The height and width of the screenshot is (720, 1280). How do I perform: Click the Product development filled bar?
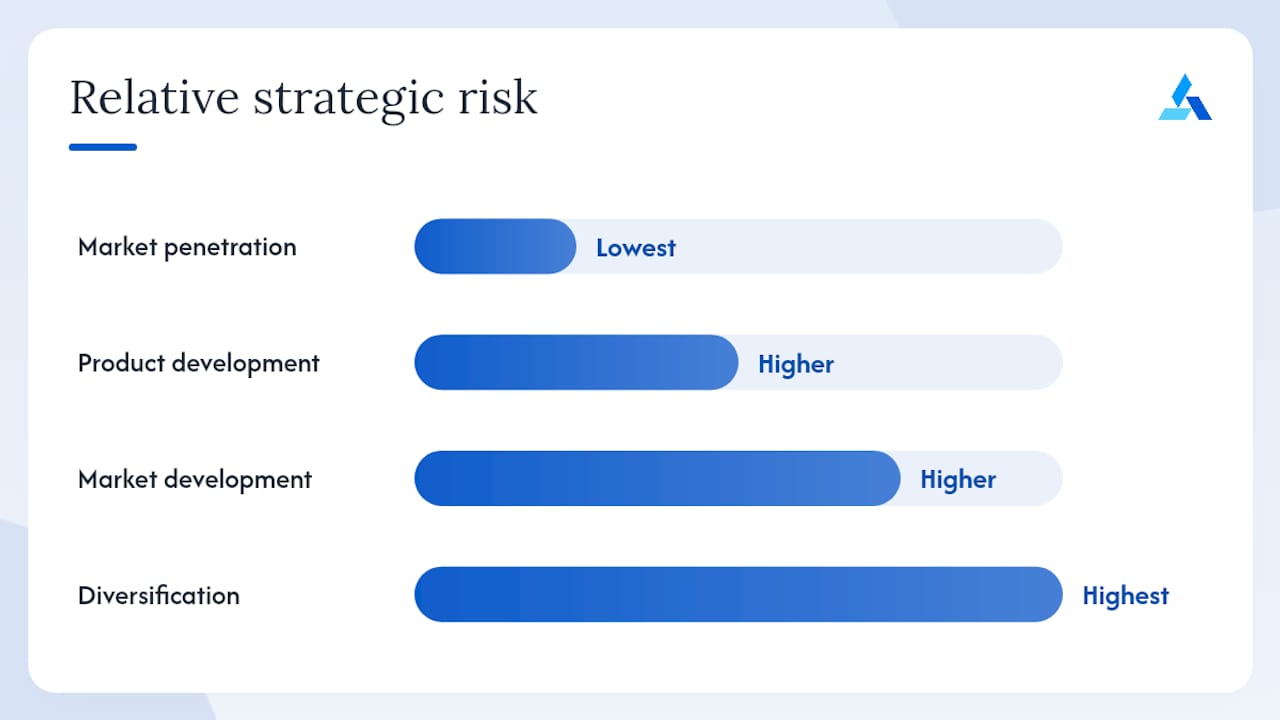(576, 362)
